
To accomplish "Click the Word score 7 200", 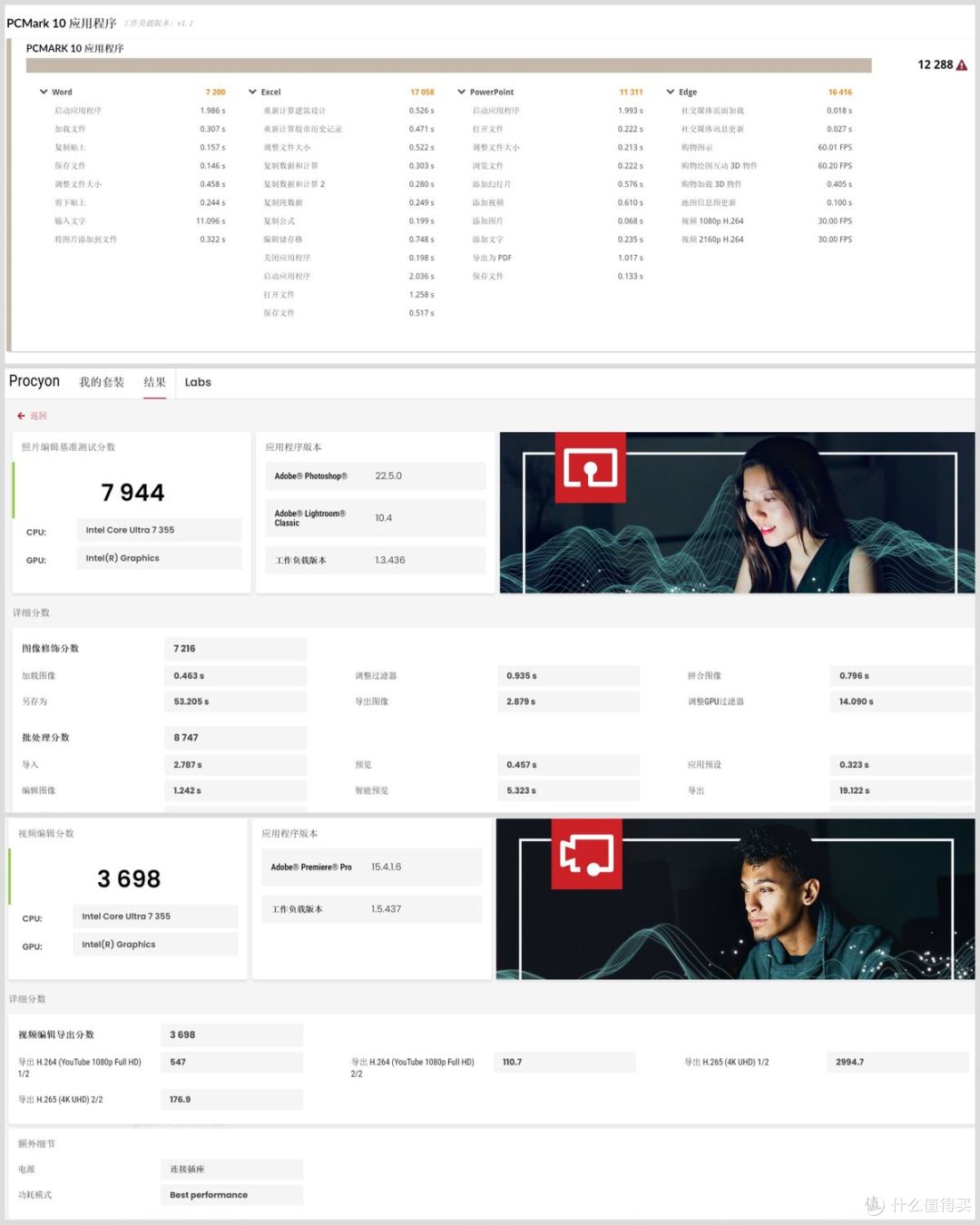I will pyautogui.click(x=215, y=92).
